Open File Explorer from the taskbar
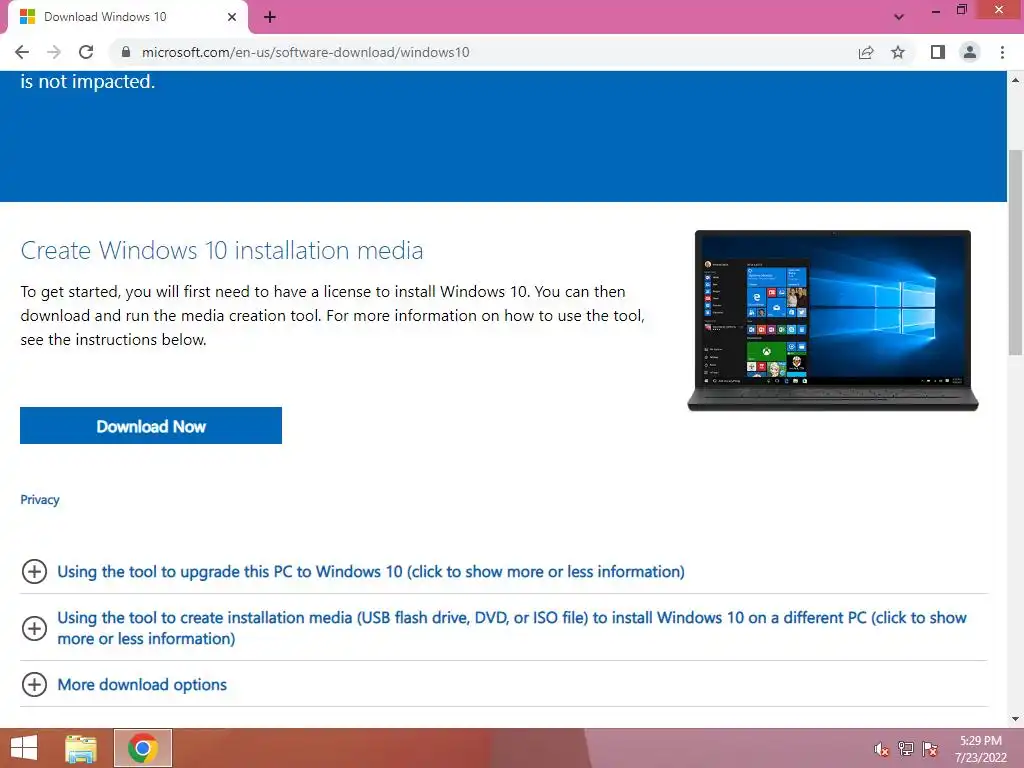Viewport: 1024px width, 768px height. tap(81, 748)
